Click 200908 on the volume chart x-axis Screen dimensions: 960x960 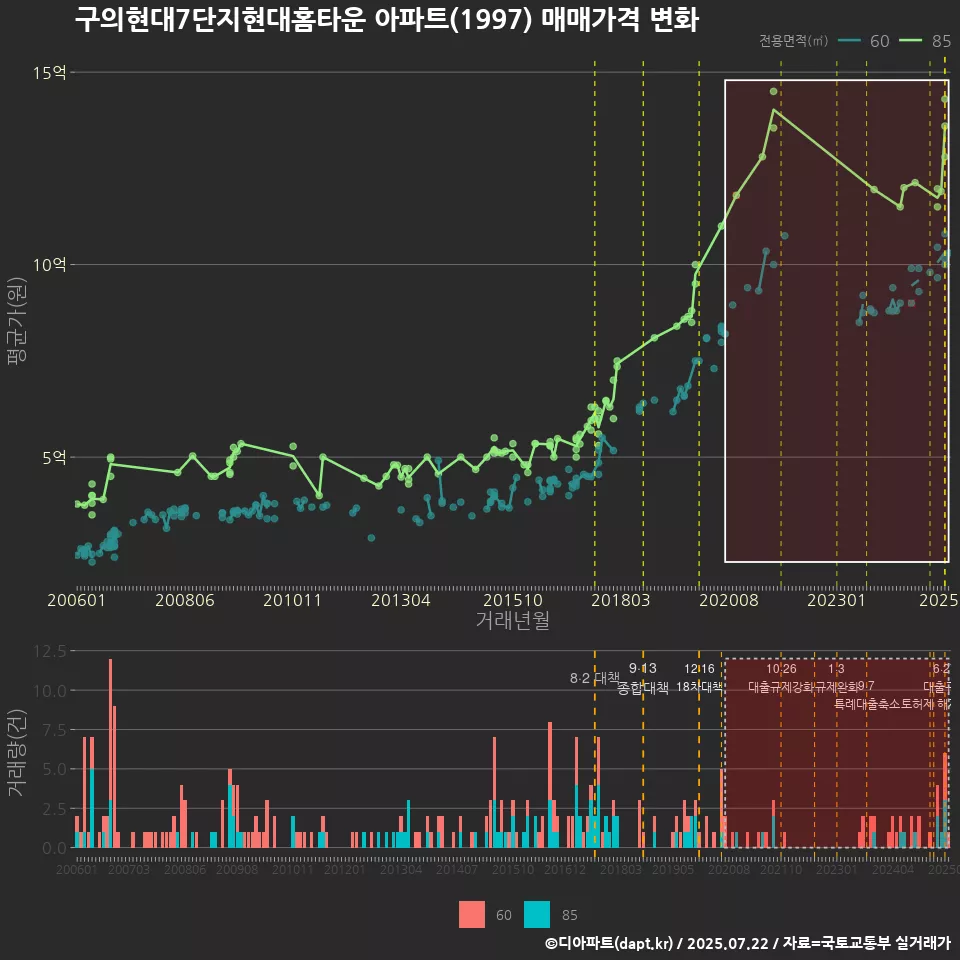tap(237, 869)
